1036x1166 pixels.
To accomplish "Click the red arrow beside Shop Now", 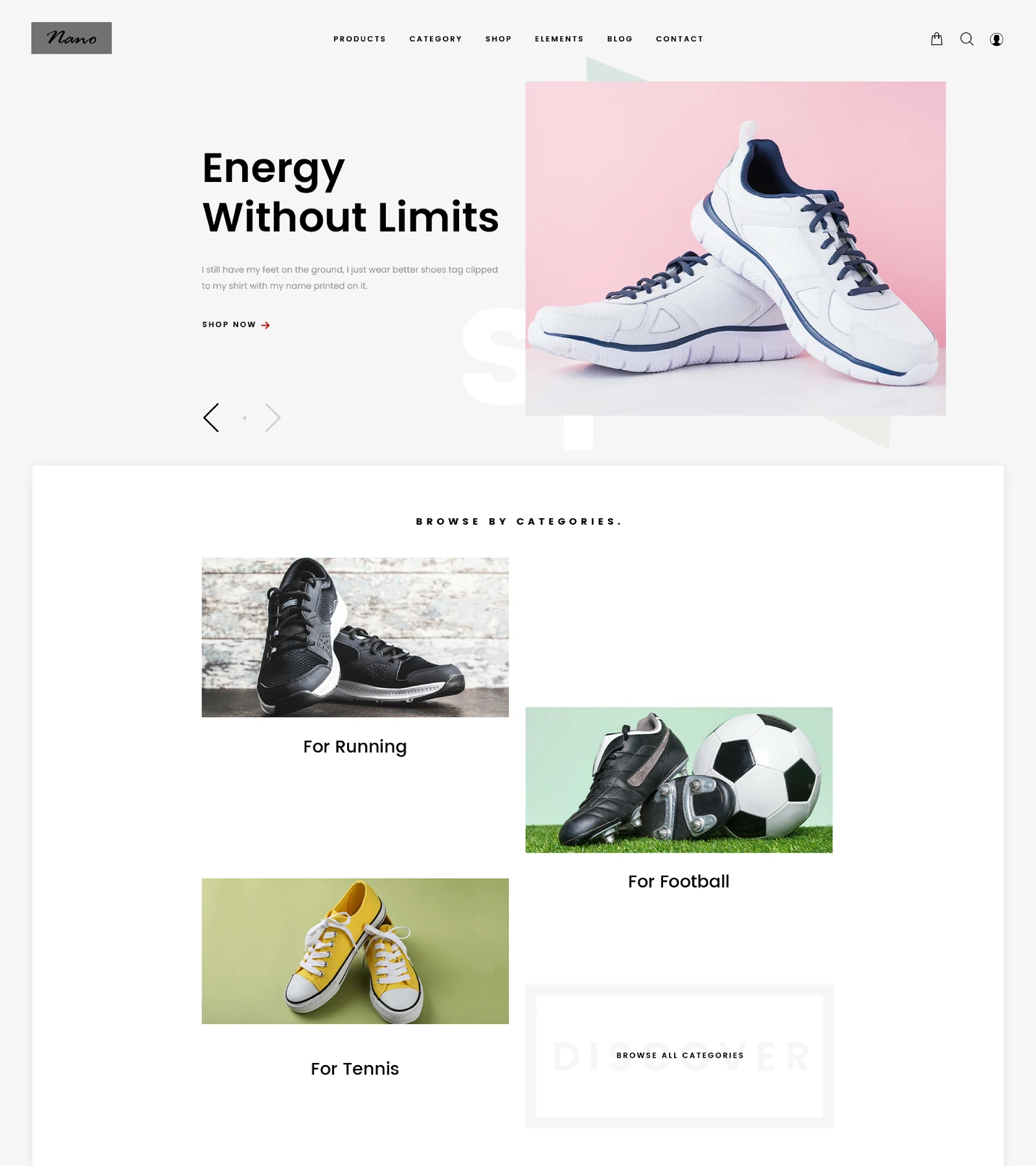I will (265, 325).
